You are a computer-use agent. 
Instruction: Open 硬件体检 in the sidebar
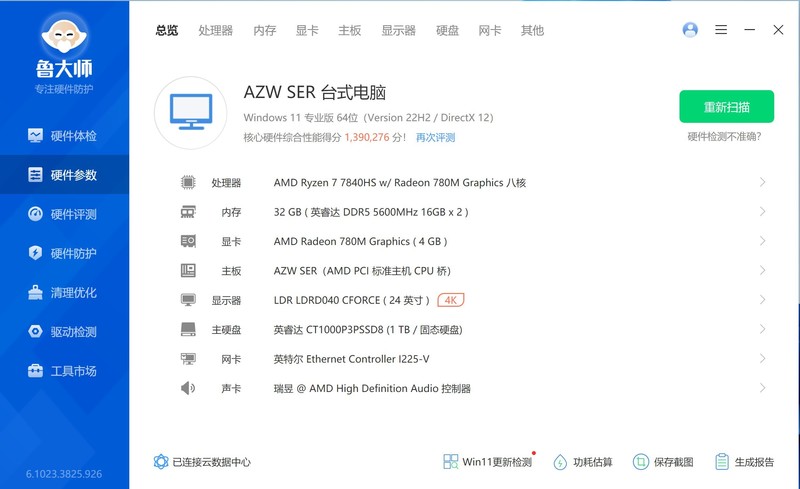[x=64, y=136]
